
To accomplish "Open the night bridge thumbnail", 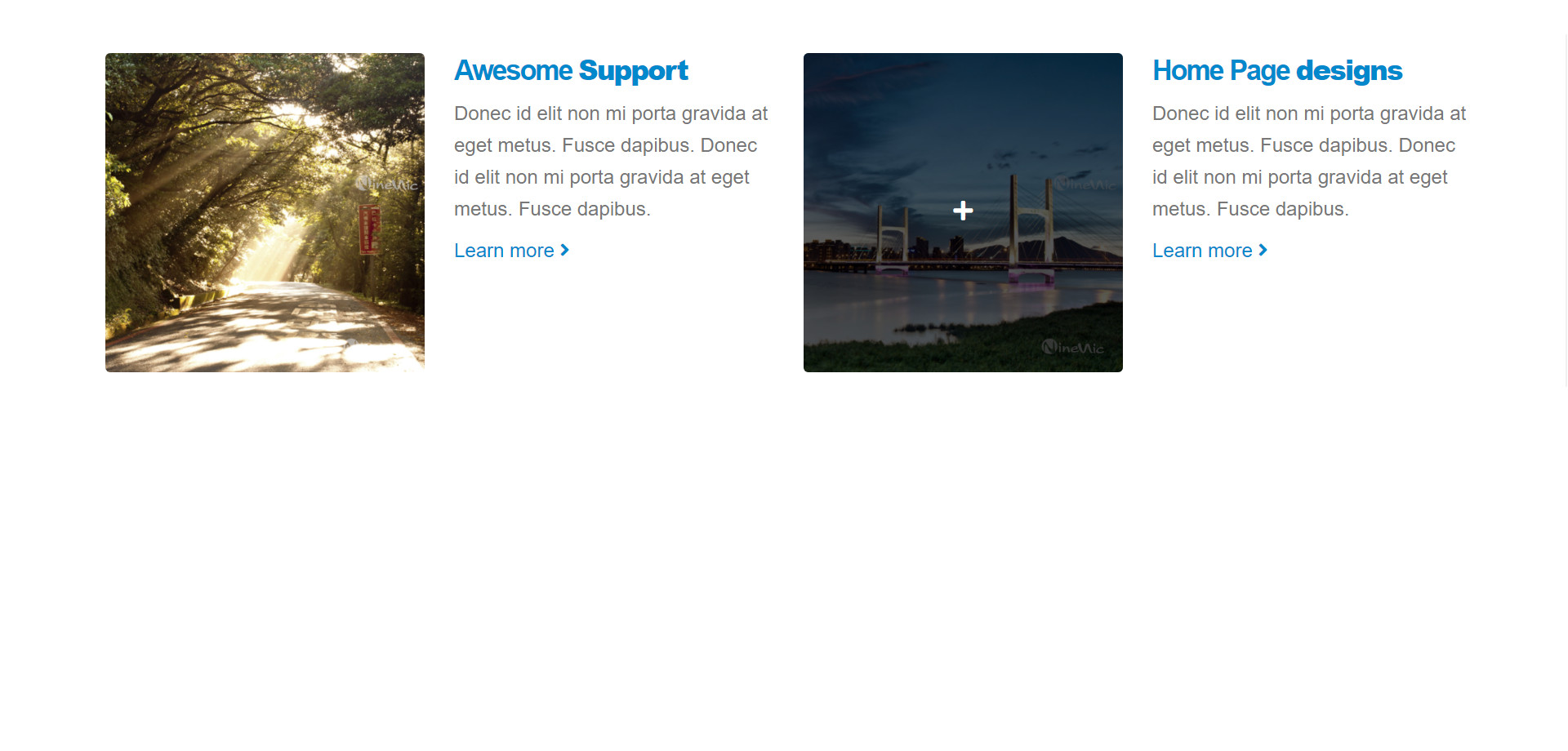I will (963, 212).
